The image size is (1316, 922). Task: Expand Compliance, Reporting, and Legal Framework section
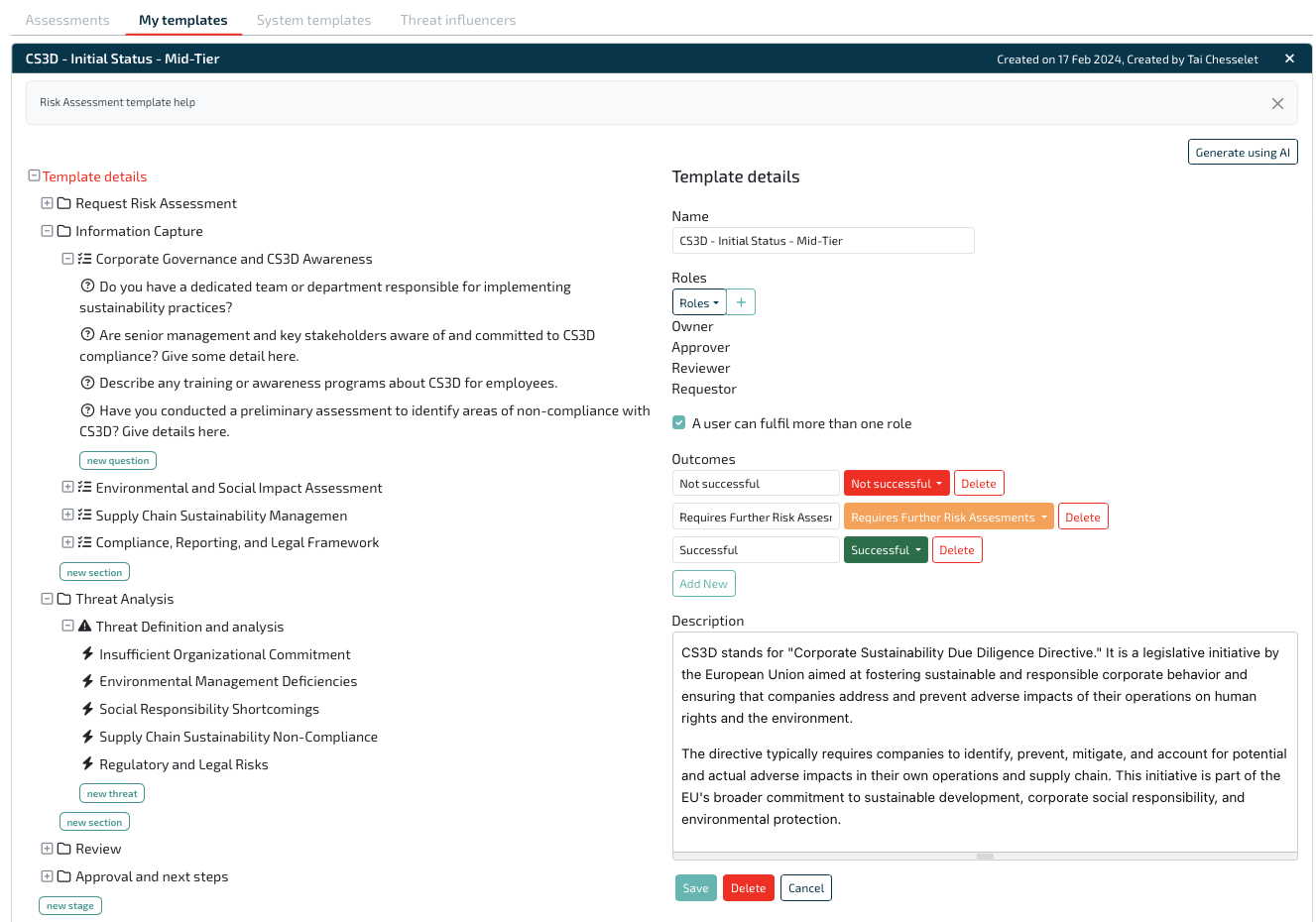(67, 542)
